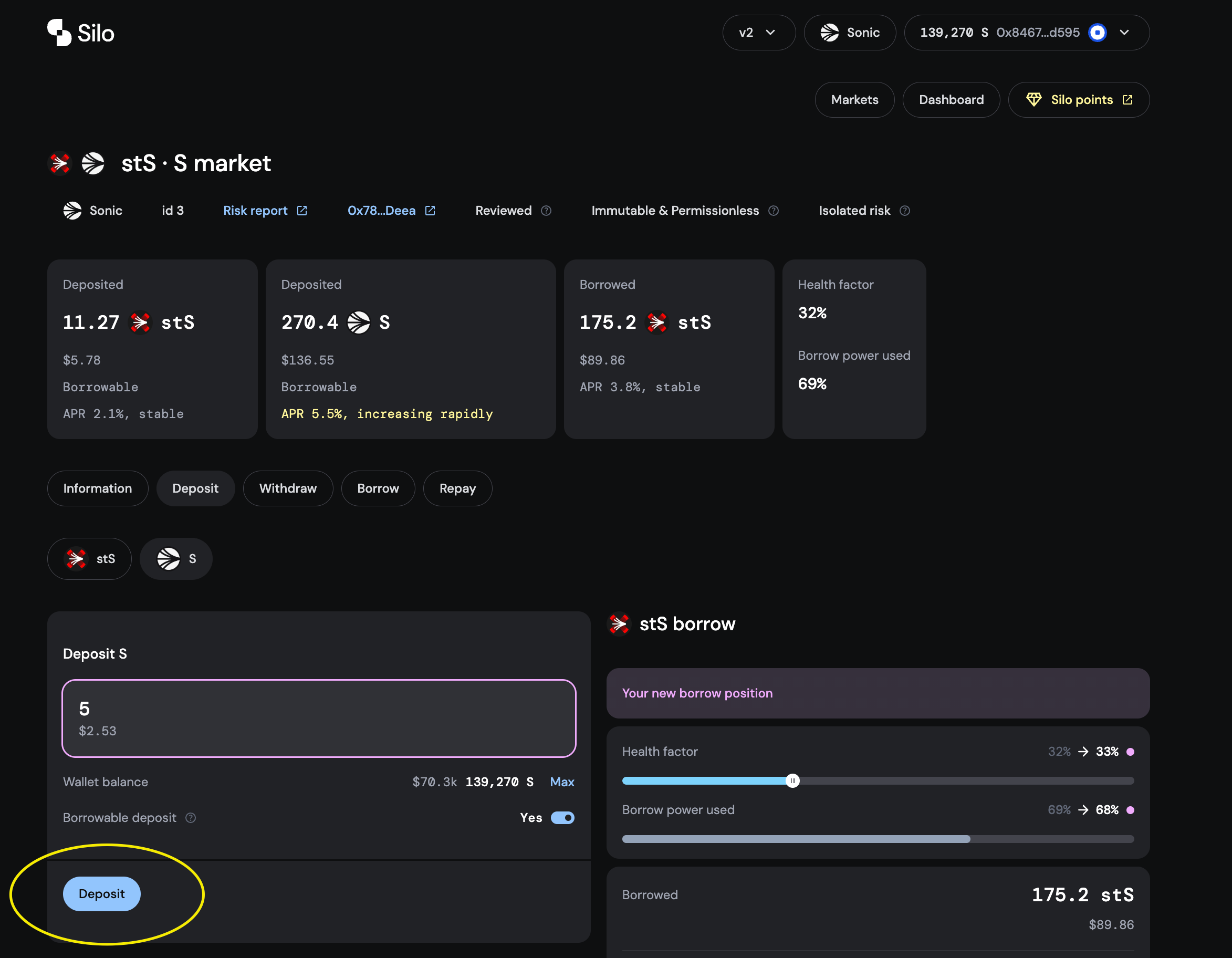Screen dimensions: 1232x958
Task: Click the Silo points diamond icon
Action: click(1033, 100)
